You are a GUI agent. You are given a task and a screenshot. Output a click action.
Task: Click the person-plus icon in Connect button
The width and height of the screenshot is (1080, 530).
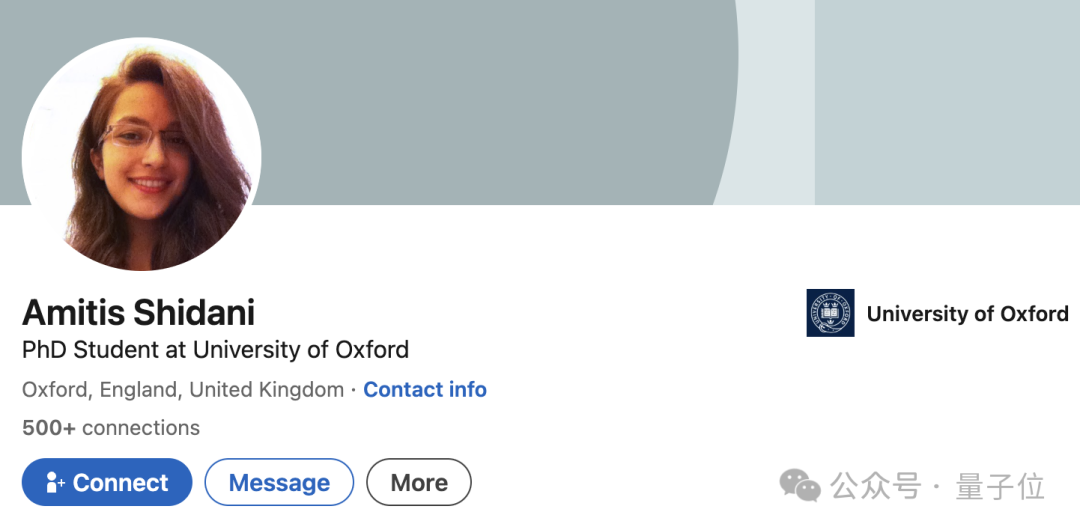point(55,483)
